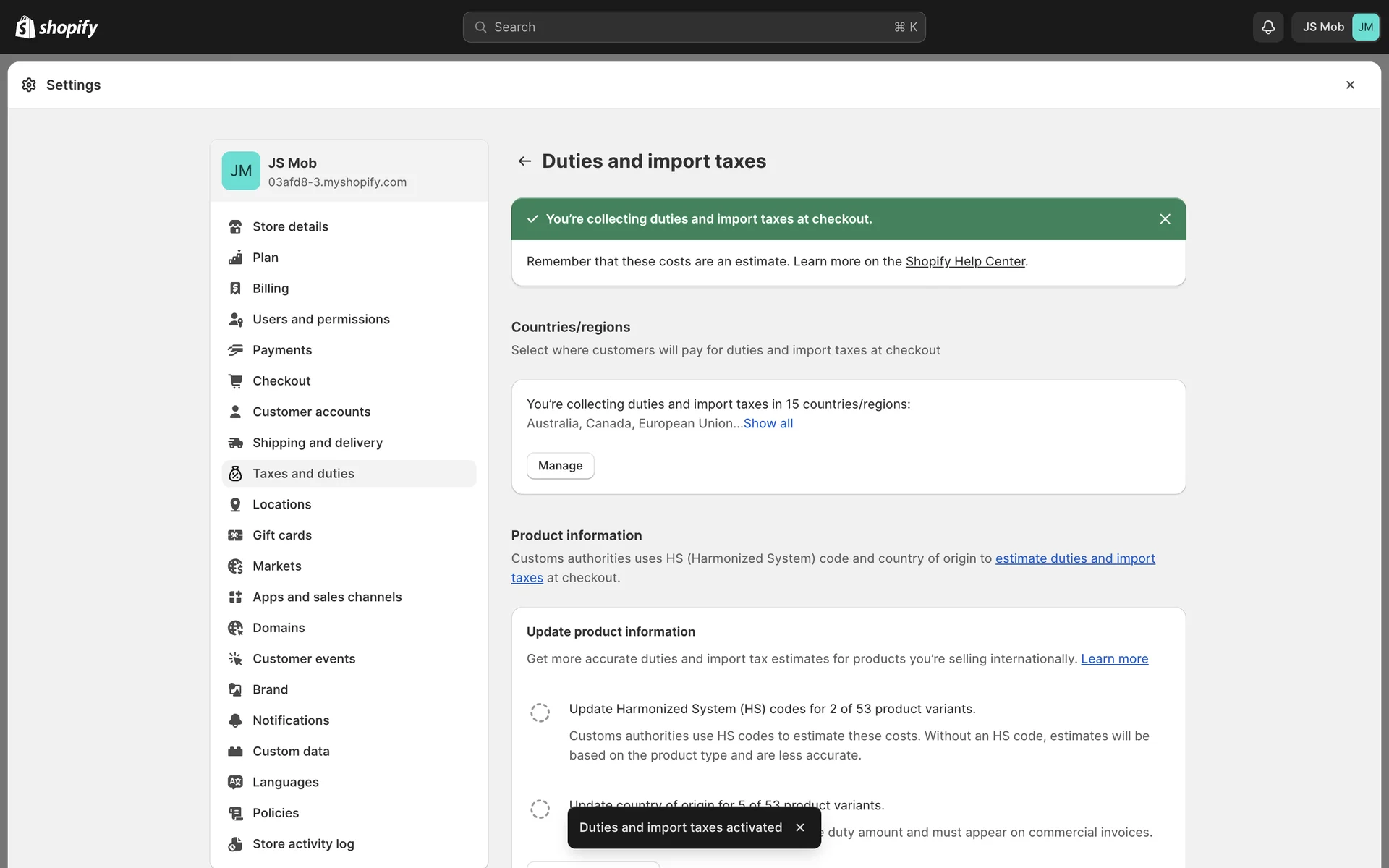This screenshot has width=1389, height=868.
Task: Expand countries list with Show all
Action: (768, 423)
